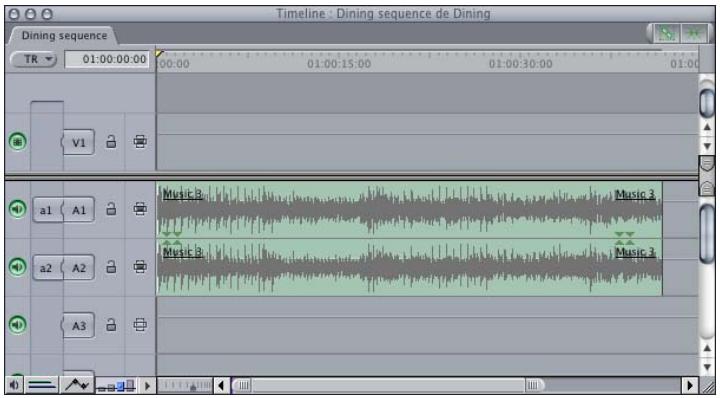The height and width of the screenshot is (398, 720).
Task: Disconnect the a2 source control
Action: [46, 268]
